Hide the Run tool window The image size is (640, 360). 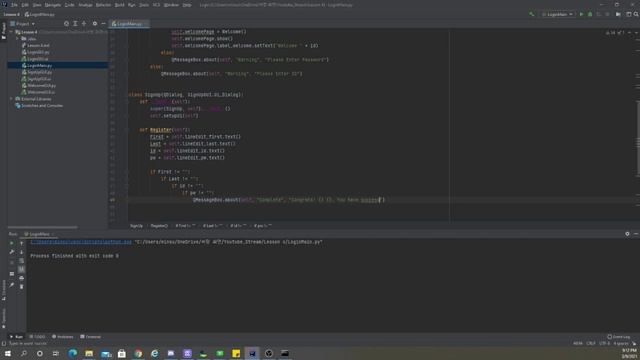636,234
